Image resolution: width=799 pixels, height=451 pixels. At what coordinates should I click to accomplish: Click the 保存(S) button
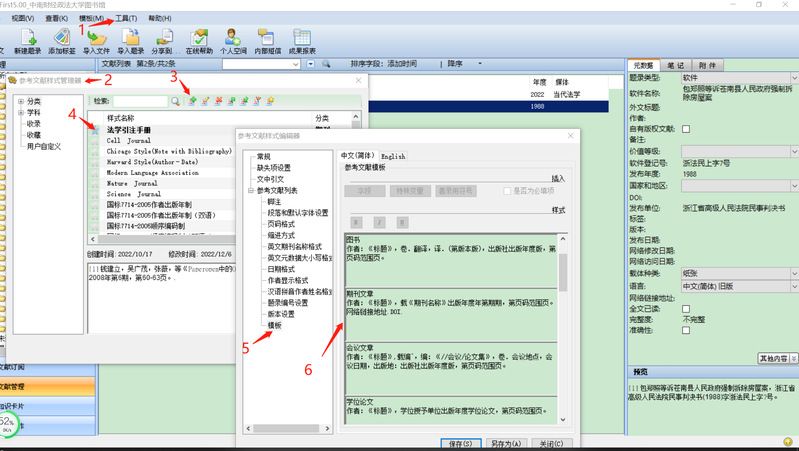pos(461,443)
